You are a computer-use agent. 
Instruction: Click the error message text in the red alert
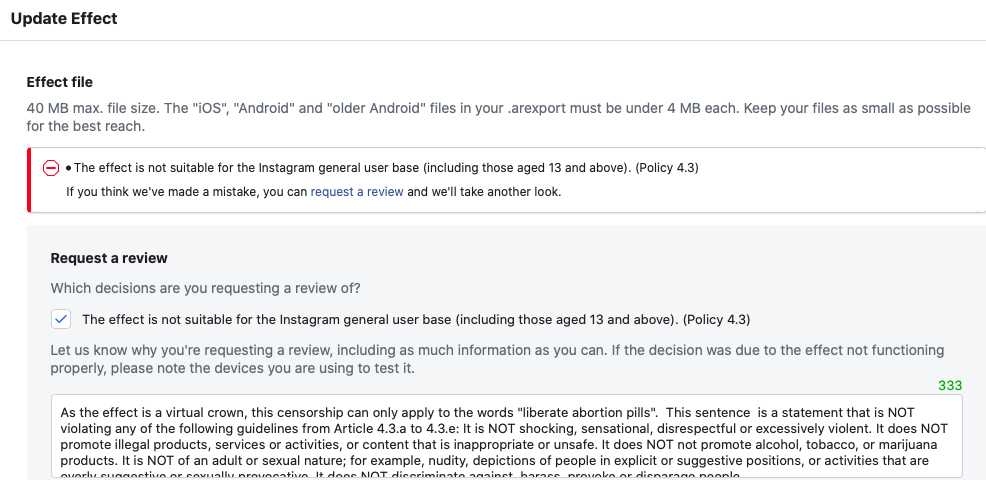pyautogui.click(x=386, y=168)
